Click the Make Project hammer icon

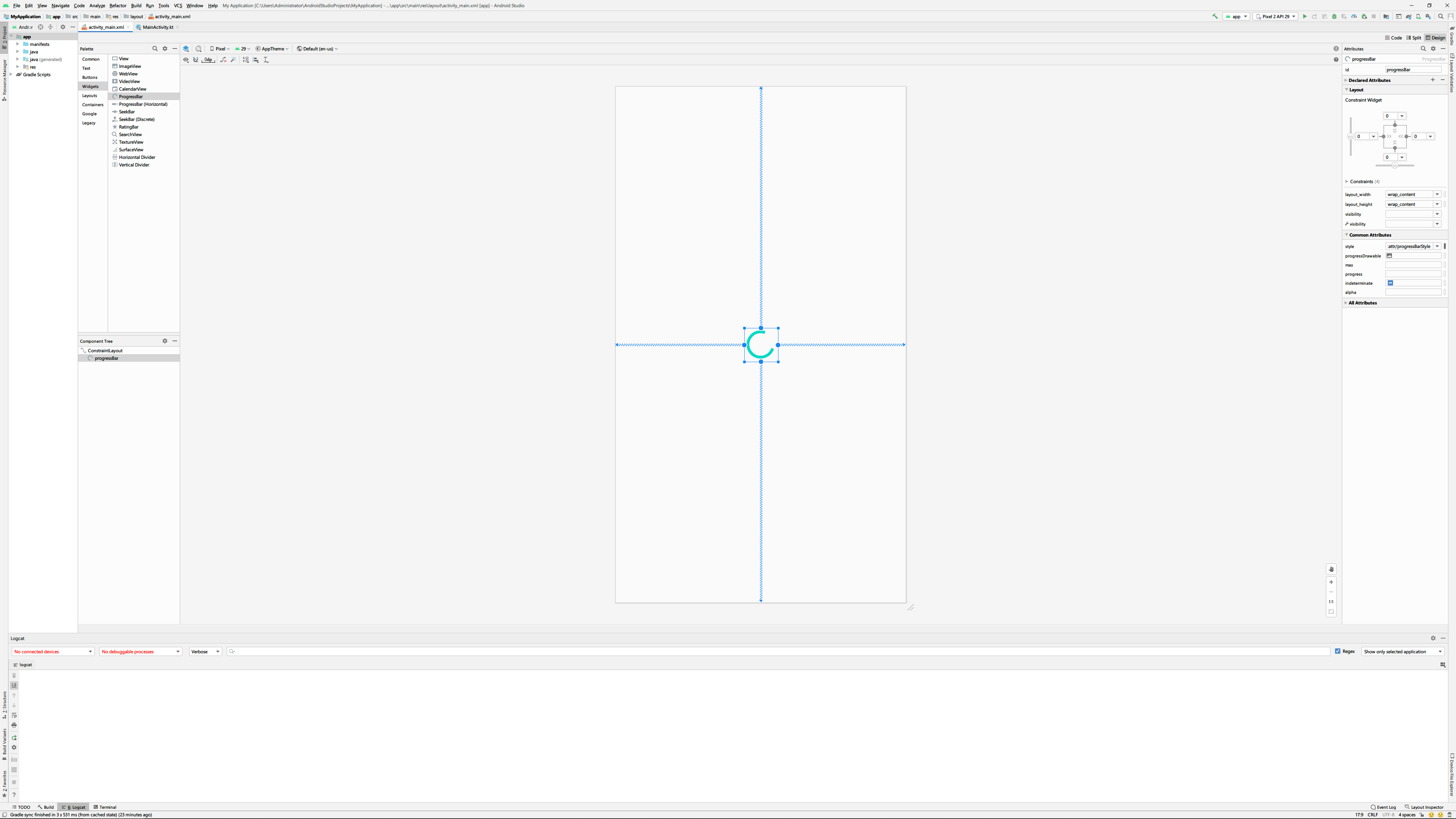[1214, 16]
